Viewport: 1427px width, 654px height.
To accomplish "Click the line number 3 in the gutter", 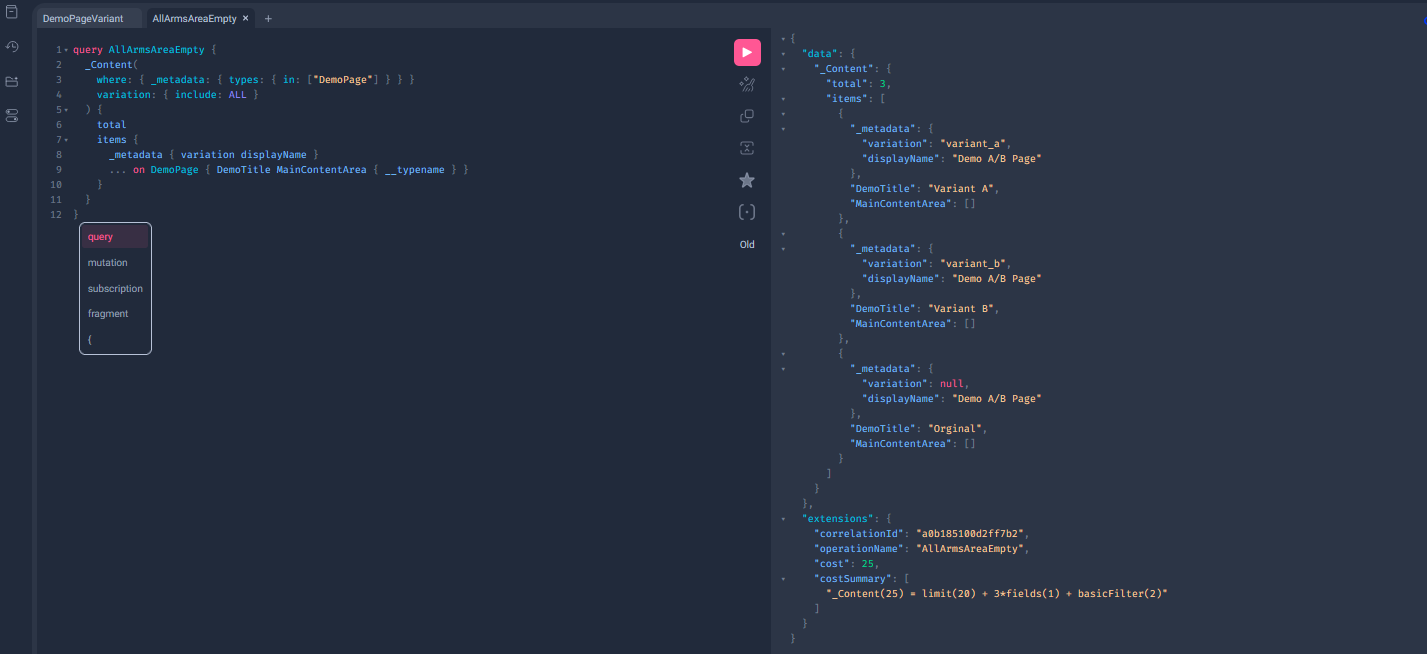I will pos(59,79).
